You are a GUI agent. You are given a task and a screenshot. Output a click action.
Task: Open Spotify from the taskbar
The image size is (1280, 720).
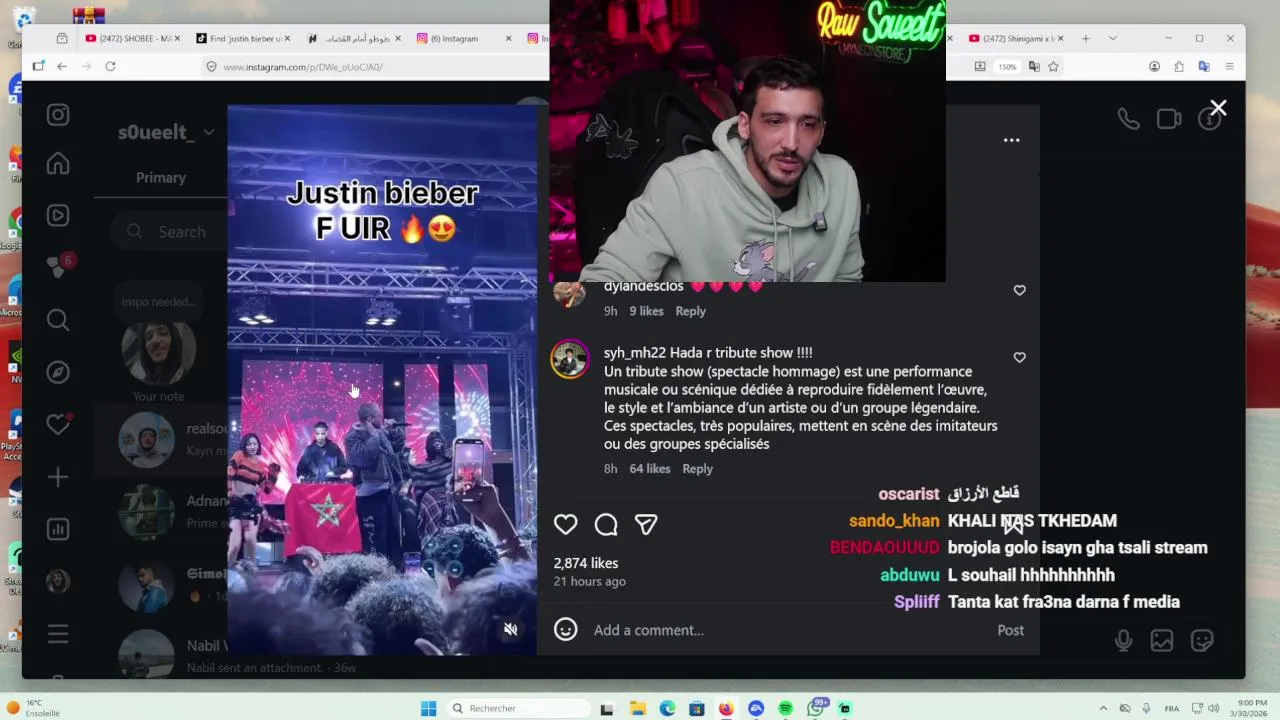coord(786,708)
